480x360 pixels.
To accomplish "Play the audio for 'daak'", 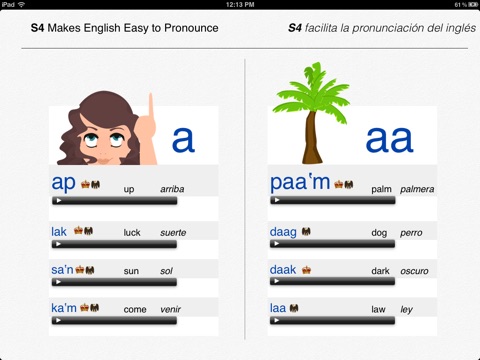I will click(277, 282).
